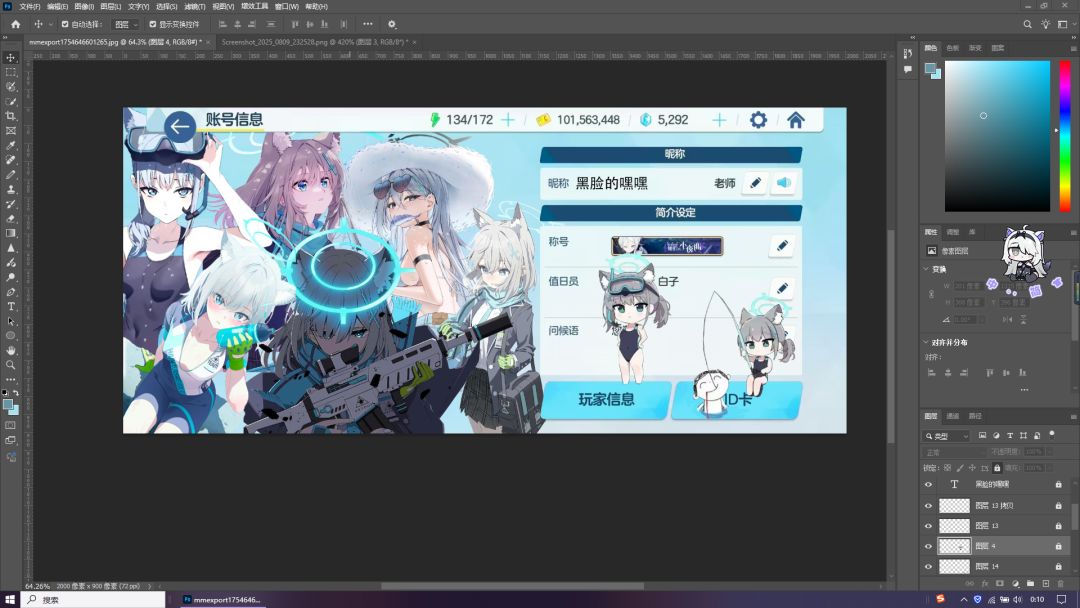Select the Eyedropper tool
This screenshot has height=608, width=1080.
pyautogui.click(x=10, y=145)
